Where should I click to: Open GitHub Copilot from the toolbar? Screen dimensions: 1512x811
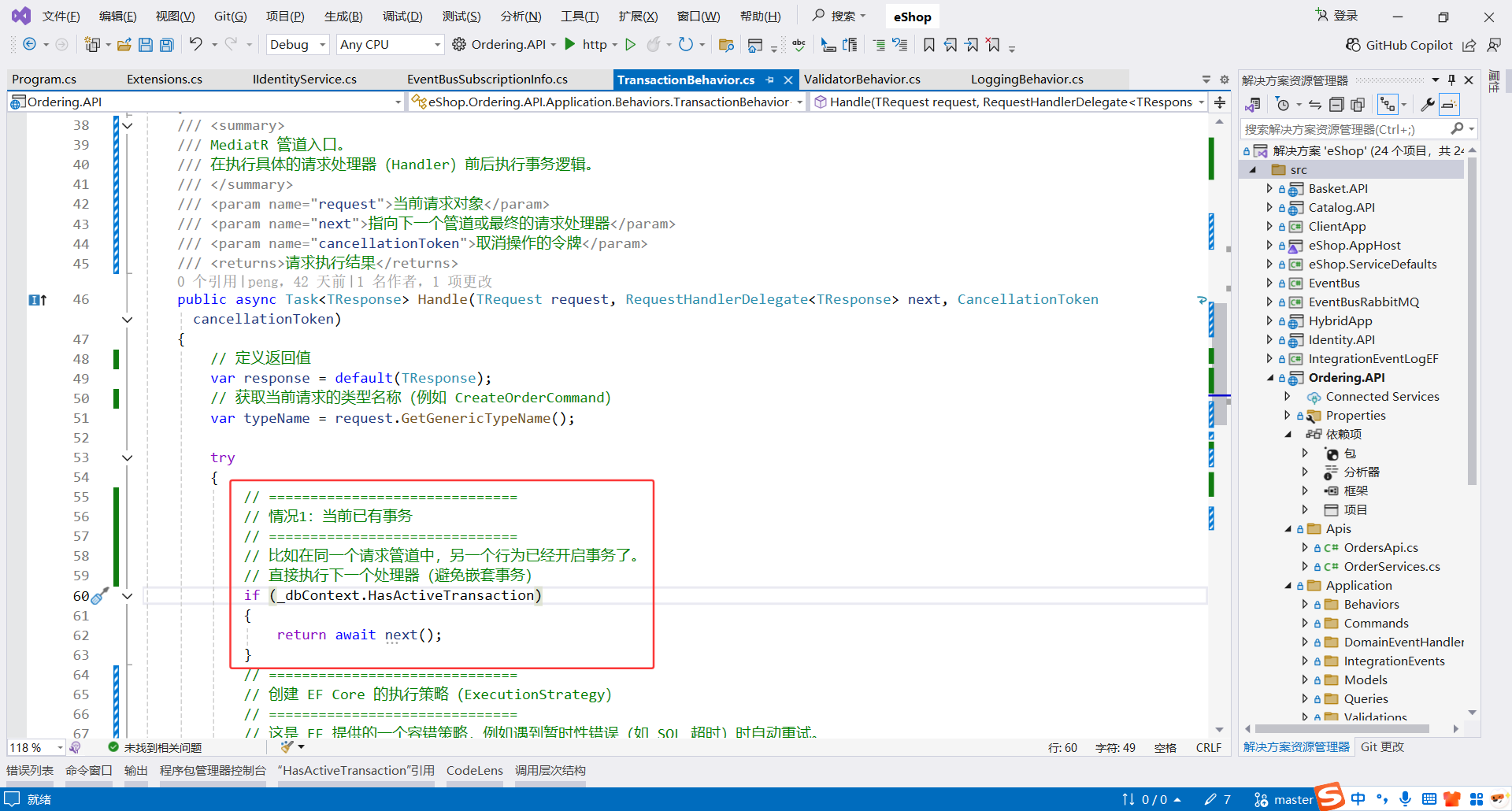click(1399, 45)
